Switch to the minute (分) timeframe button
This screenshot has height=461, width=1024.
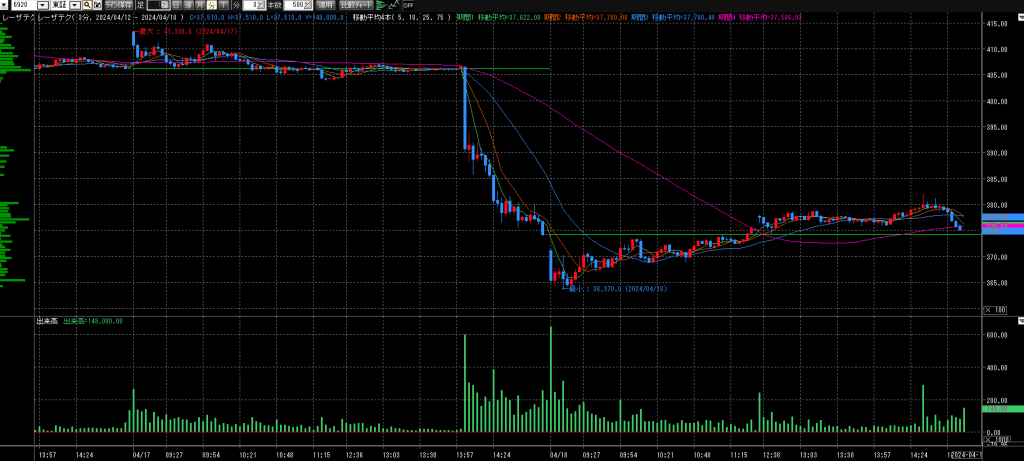(212, 5)
